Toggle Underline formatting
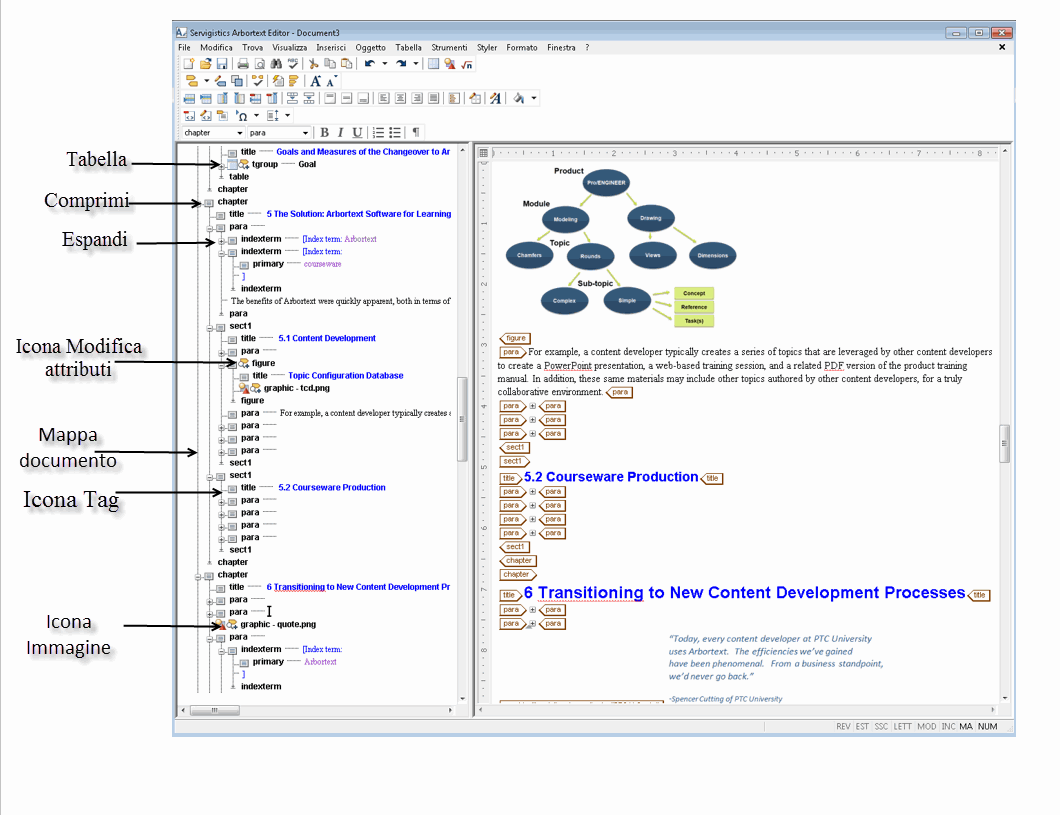 pyautogui.click(x=357, y=132)
